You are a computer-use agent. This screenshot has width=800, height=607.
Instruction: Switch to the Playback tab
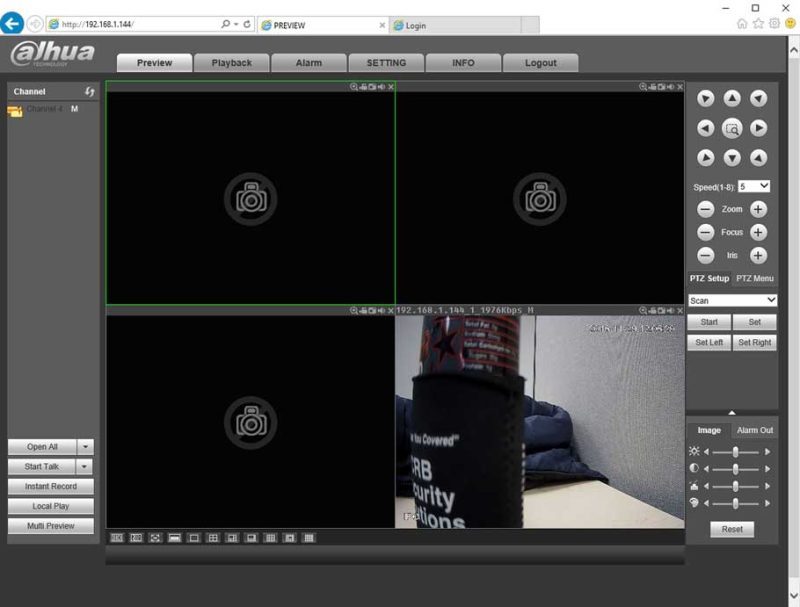232,62
